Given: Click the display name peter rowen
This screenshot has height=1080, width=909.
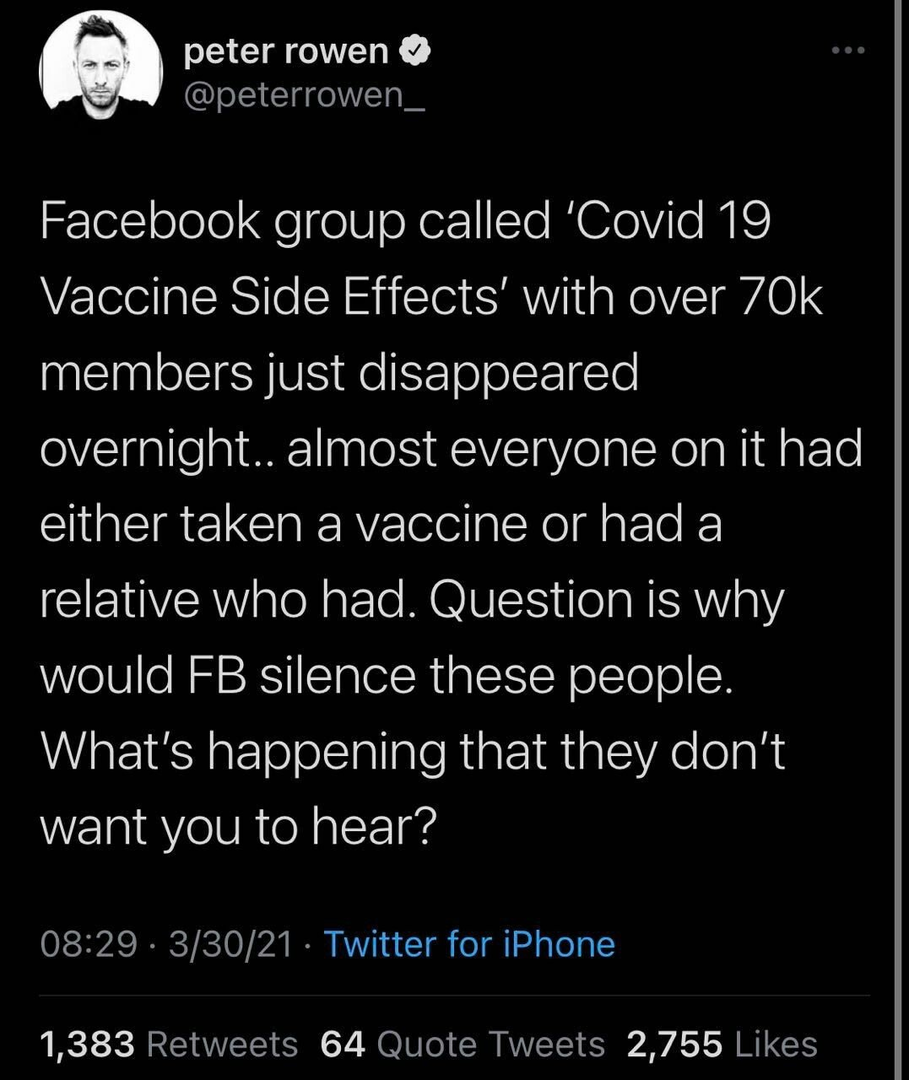Looking at the screenshot, I should 286,52.
